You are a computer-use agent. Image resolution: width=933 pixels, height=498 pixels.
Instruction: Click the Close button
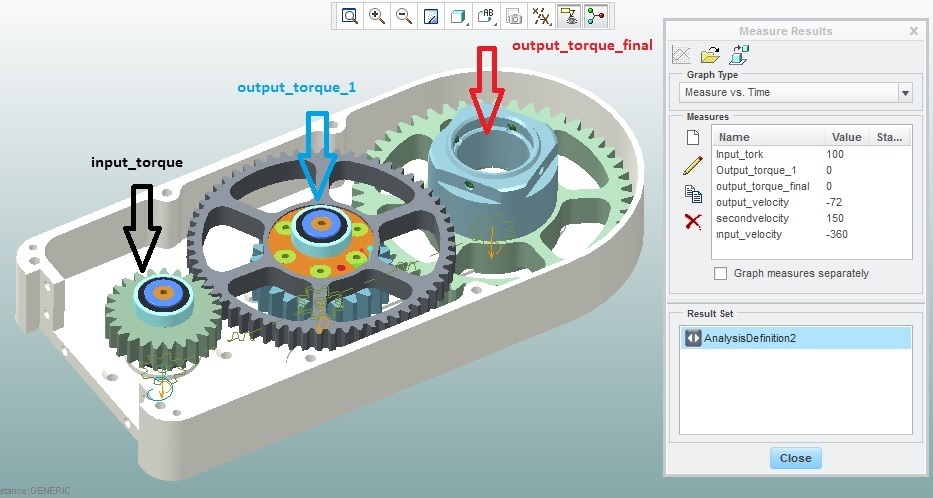tap(796, 458)
